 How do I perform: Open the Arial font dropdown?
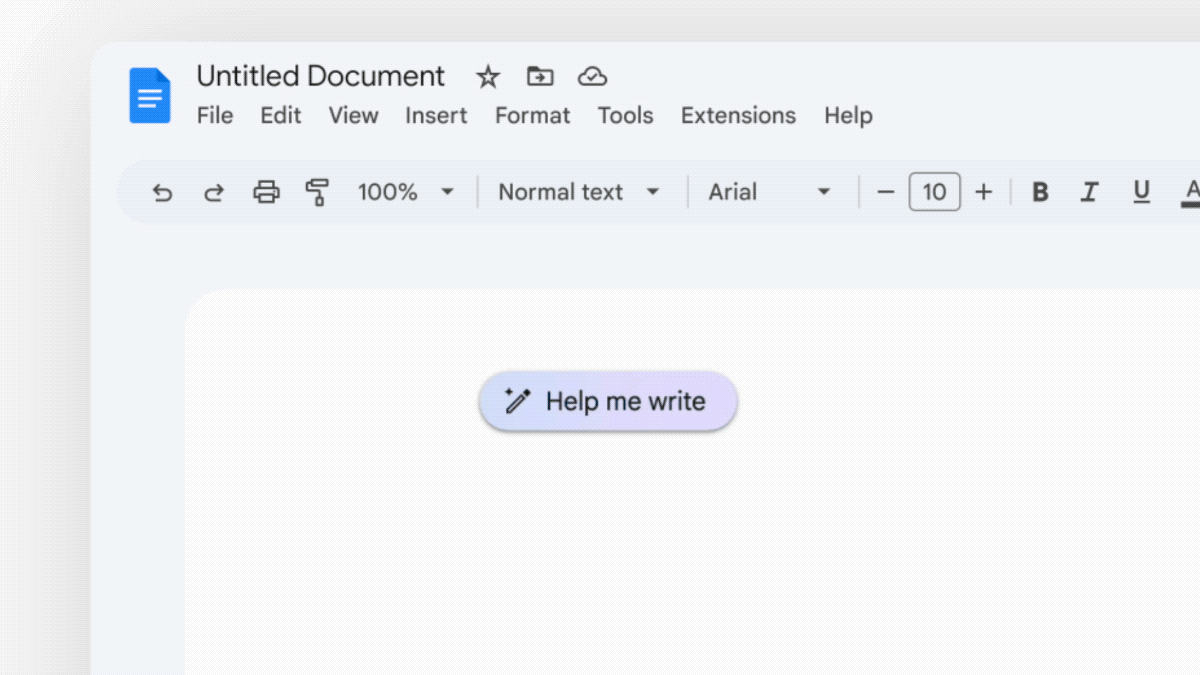(x=770, y=191)
